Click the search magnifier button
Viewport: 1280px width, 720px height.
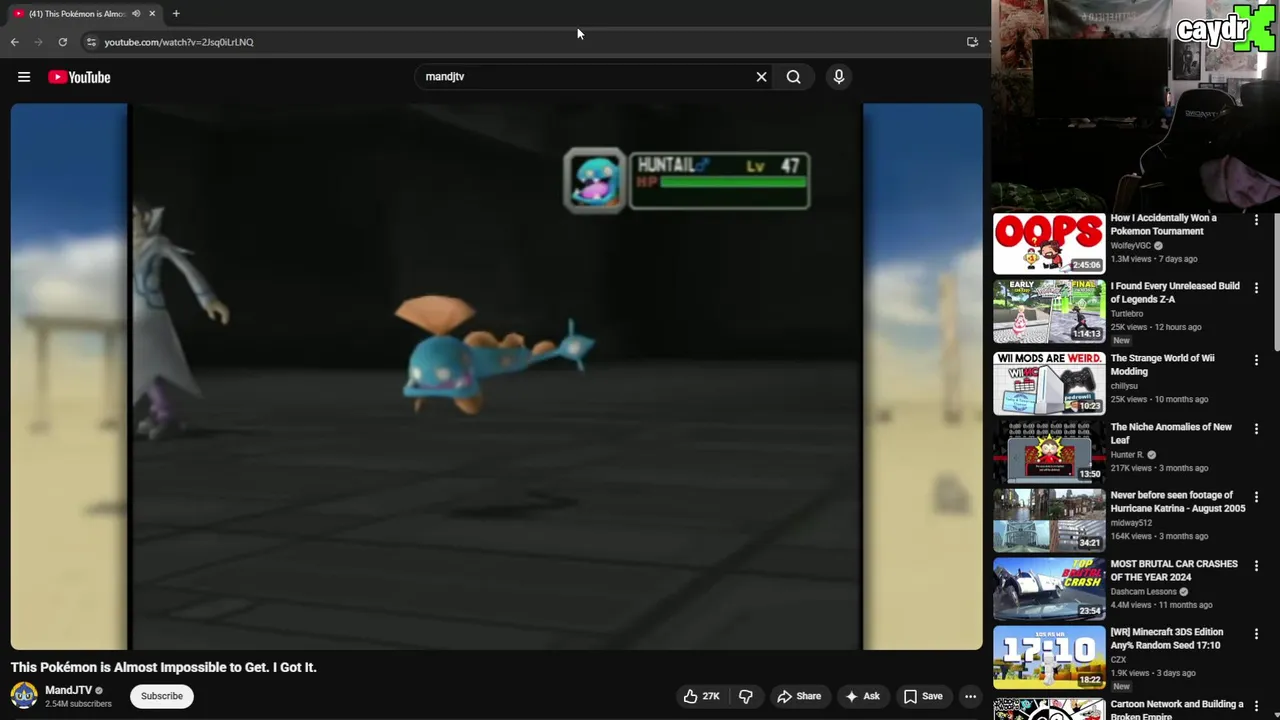(x=793, y=76)
